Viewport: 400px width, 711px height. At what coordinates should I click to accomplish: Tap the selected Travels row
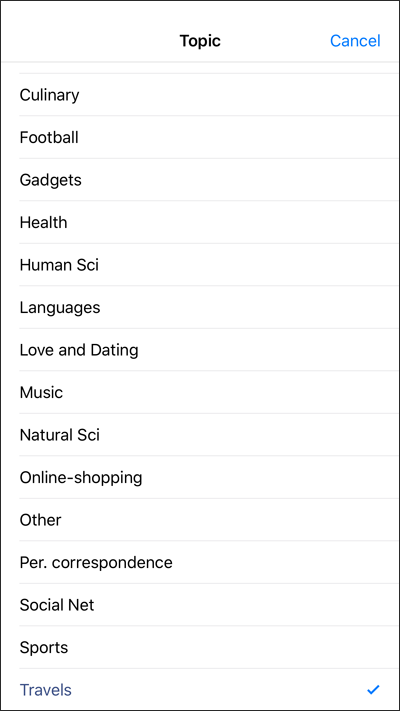(200, 689)
